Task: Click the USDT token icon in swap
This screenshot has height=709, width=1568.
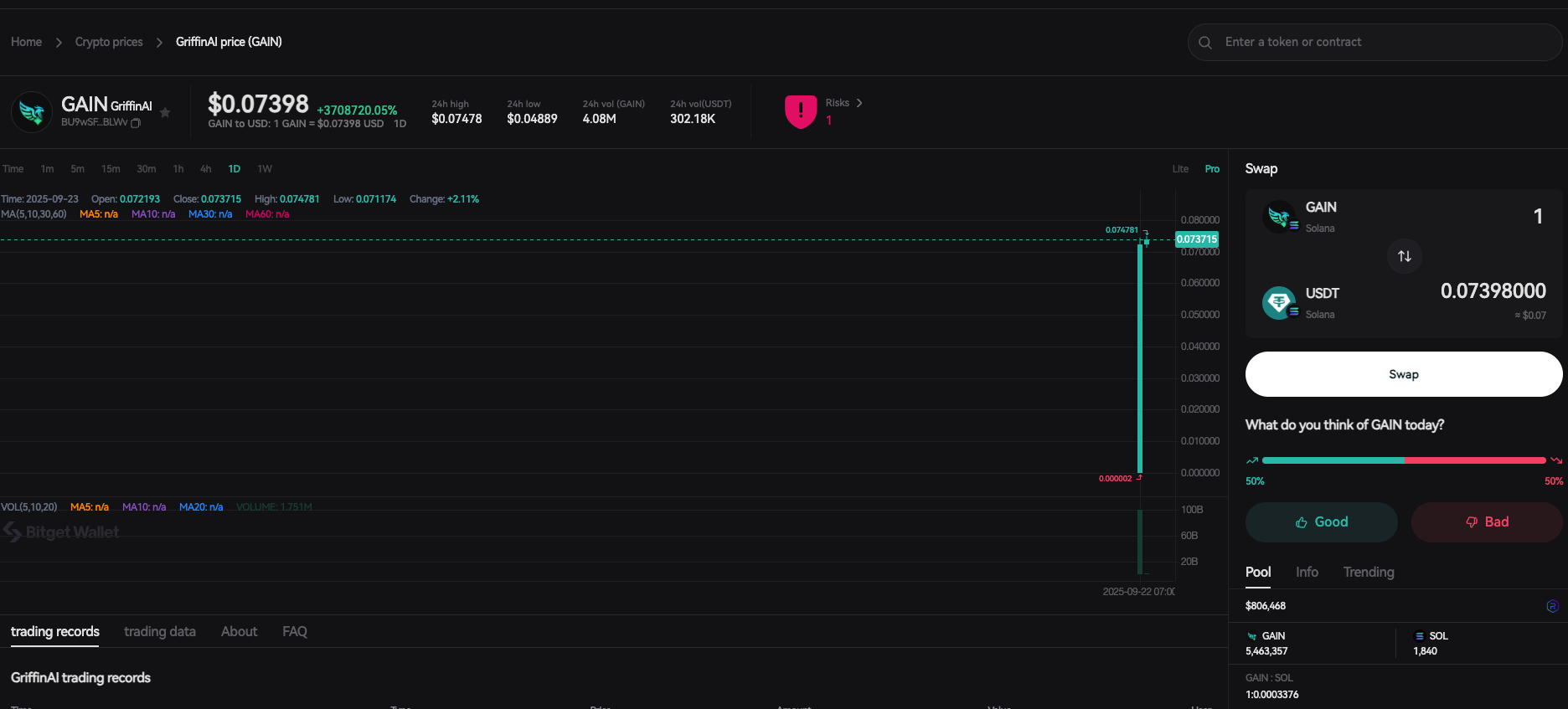Action: coord(1279,302)
